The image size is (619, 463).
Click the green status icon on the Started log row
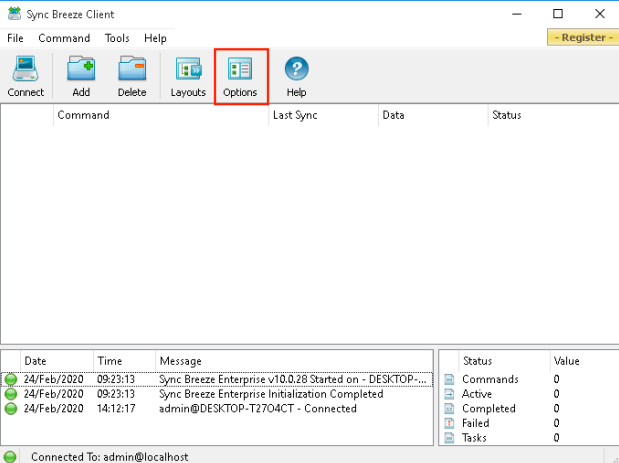(11, 379)
